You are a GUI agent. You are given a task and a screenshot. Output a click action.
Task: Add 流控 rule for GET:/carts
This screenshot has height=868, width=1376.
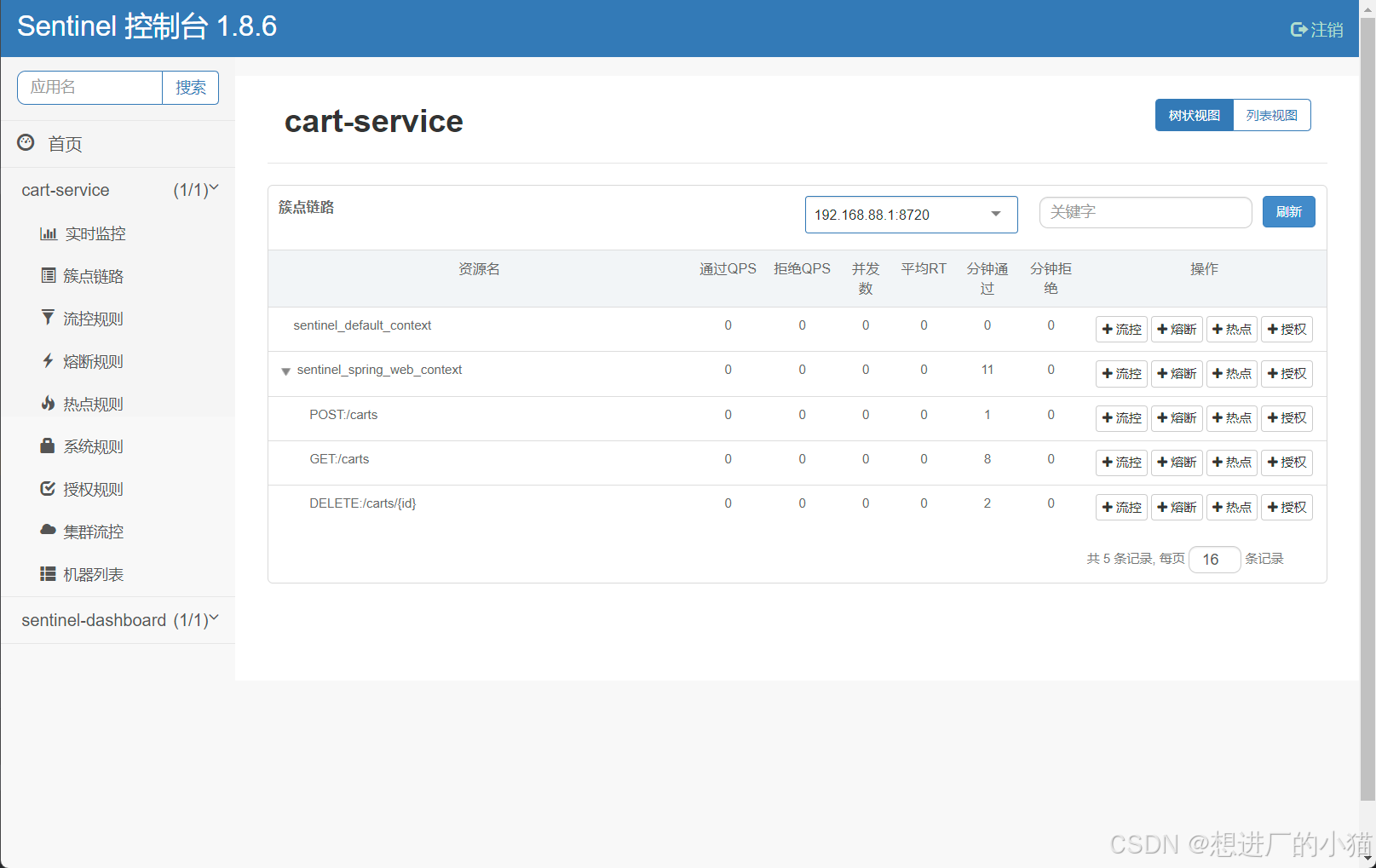pyautogui.click(x=1121, y=463)
